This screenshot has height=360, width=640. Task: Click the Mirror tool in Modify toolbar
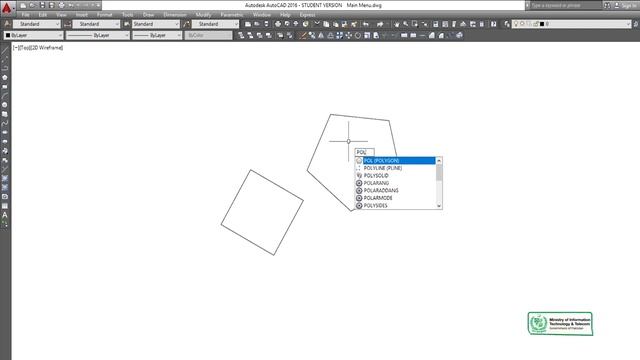point(321,36)
